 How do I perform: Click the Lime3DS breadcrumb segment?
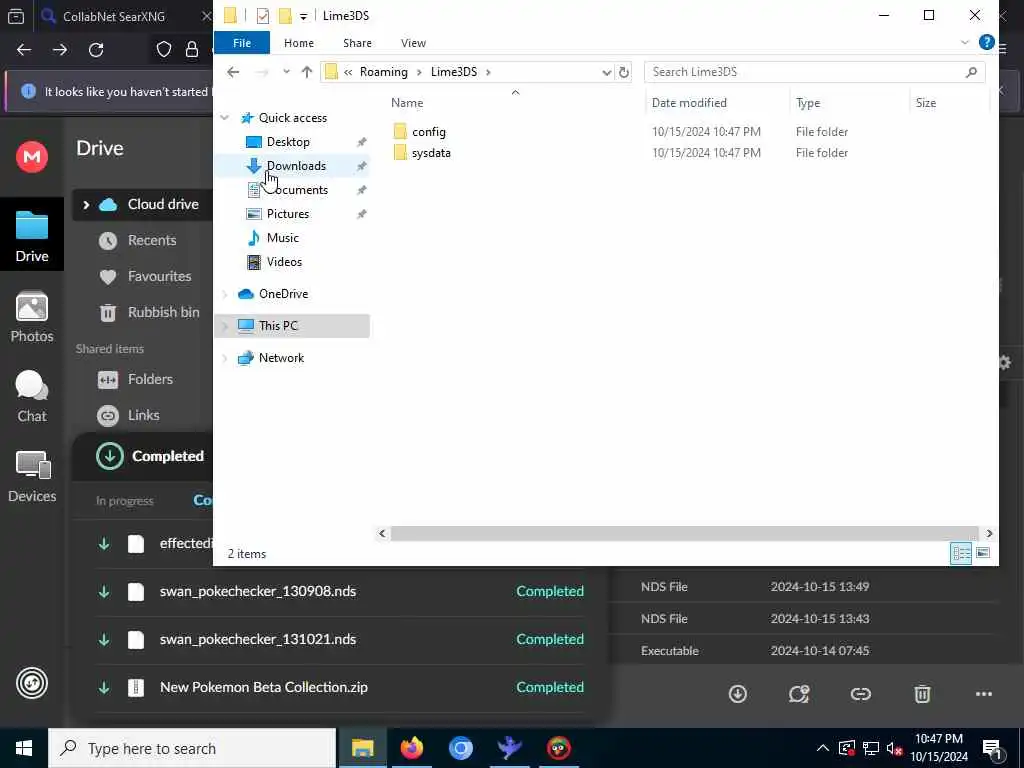pos(454,72)
